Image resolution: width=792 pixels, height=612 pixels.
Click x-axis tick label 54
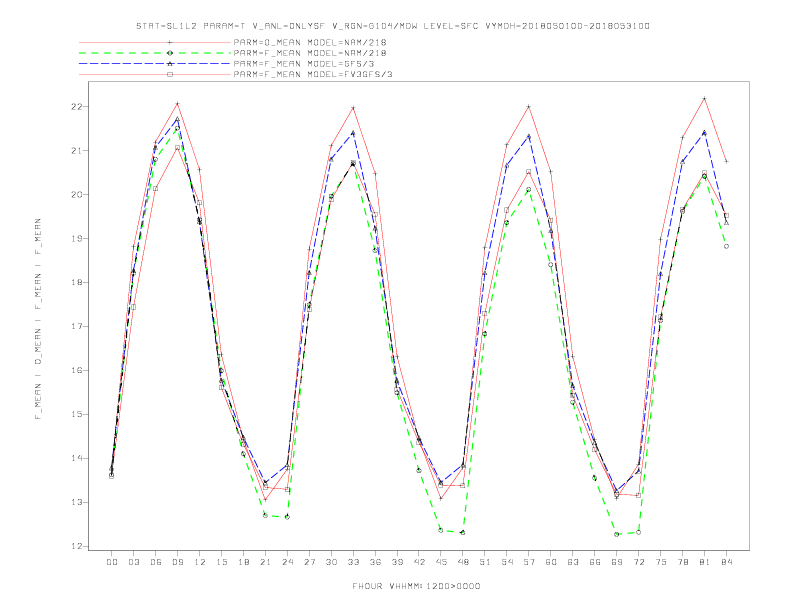(507, 562)
